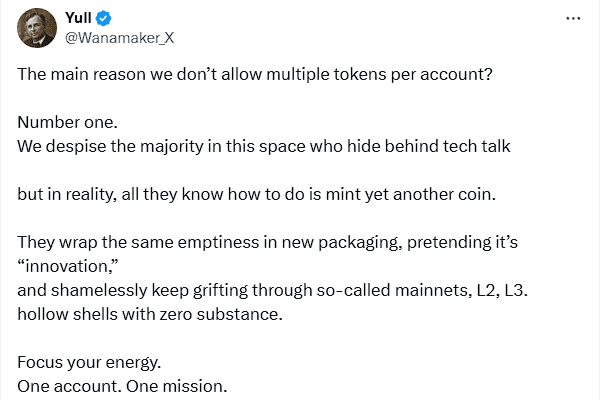Click the "They wrap the same emptiness" line

point(267,243)
